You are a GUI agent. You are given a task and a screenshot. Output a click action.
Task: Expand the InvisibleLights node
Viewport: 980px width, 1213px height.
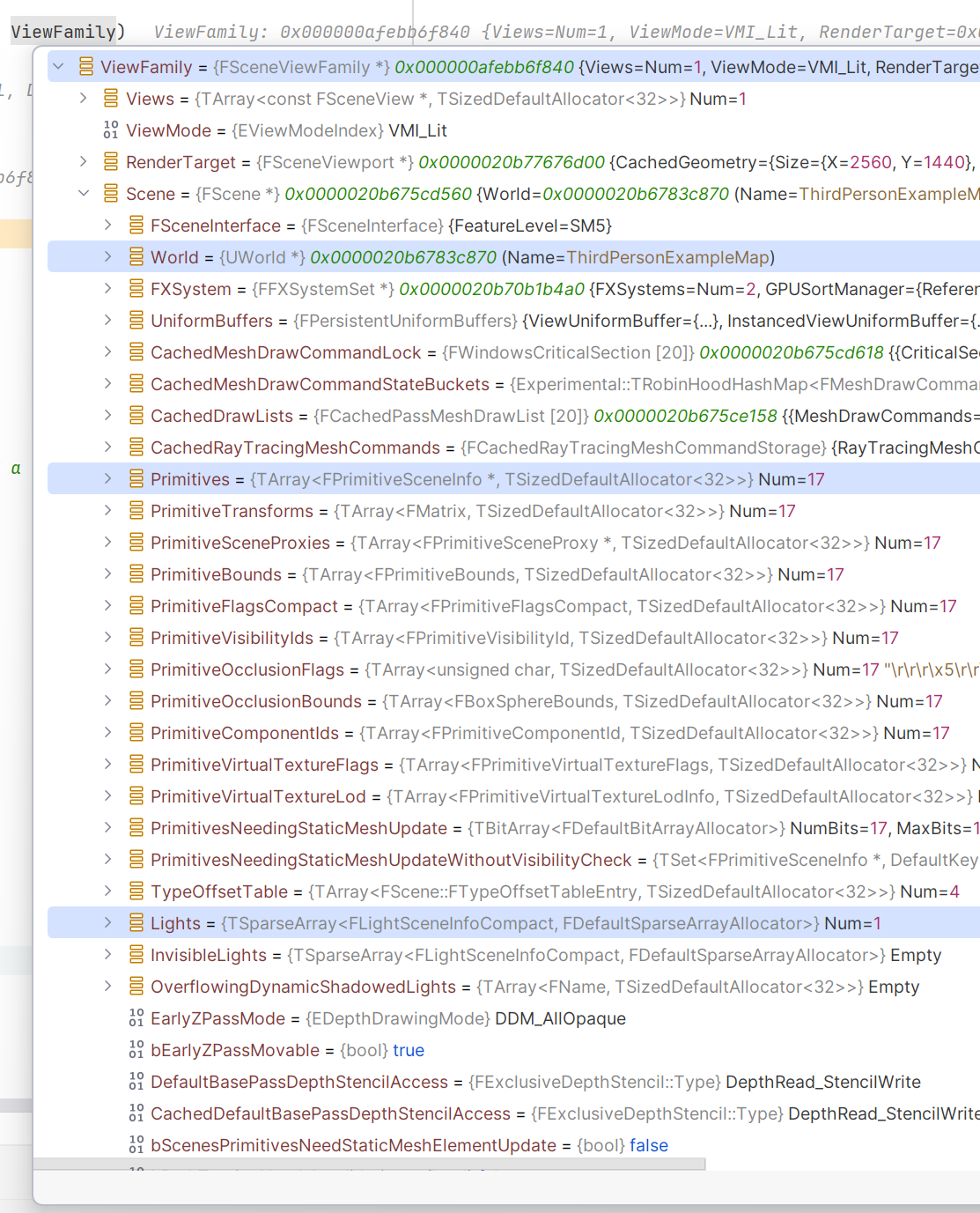pos(108,955)
